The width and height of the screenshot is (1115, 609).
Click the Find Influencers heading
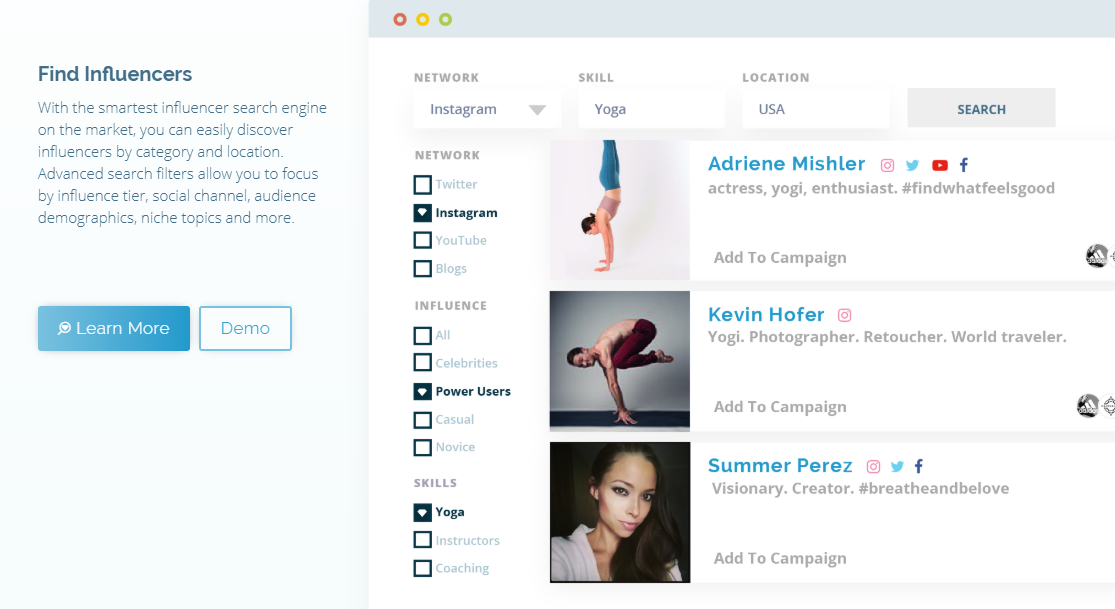tap(115, 74)
